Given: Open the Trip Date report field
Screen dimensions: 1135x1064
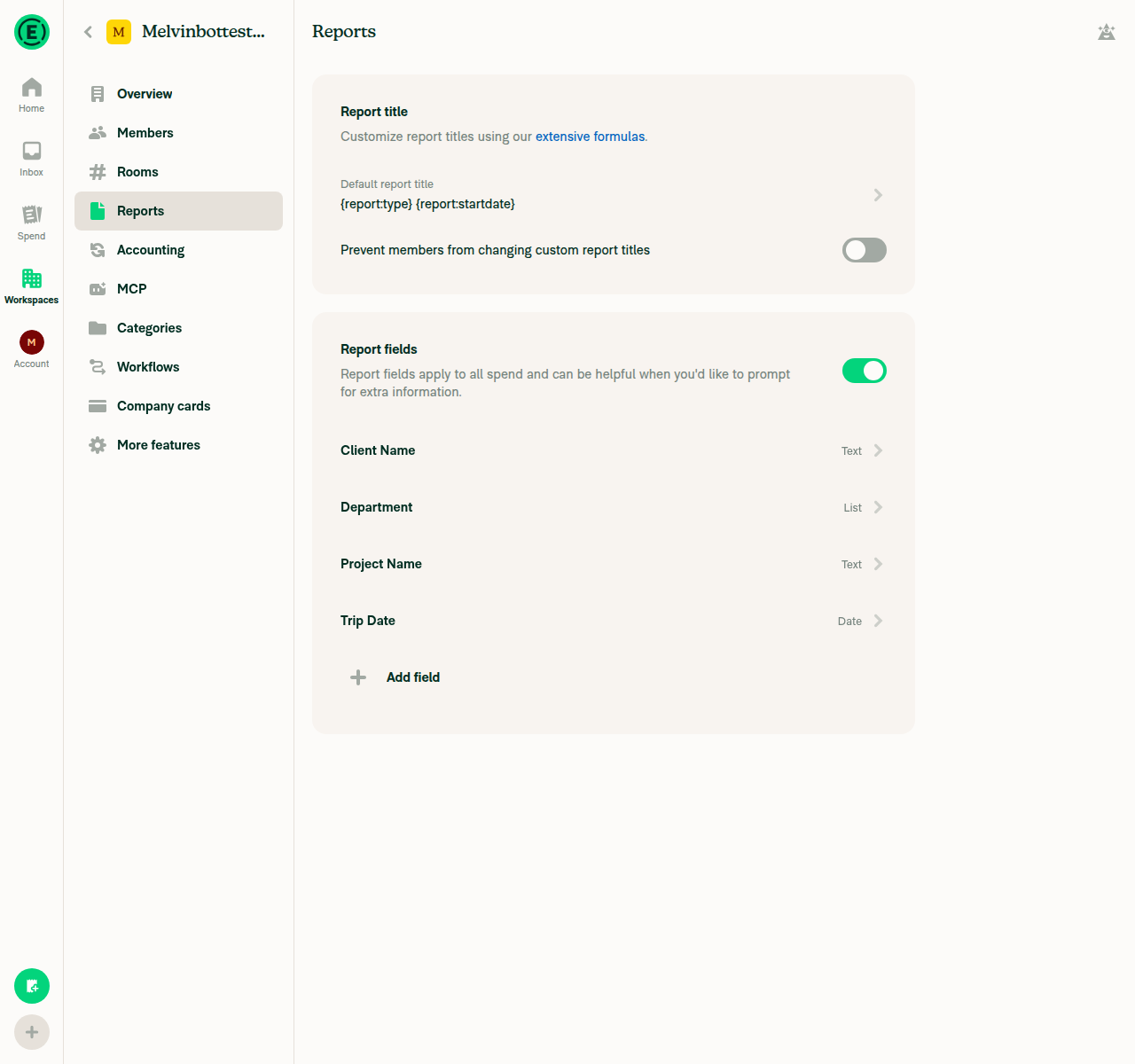Looking at the screenshot, I should [613, 621].
